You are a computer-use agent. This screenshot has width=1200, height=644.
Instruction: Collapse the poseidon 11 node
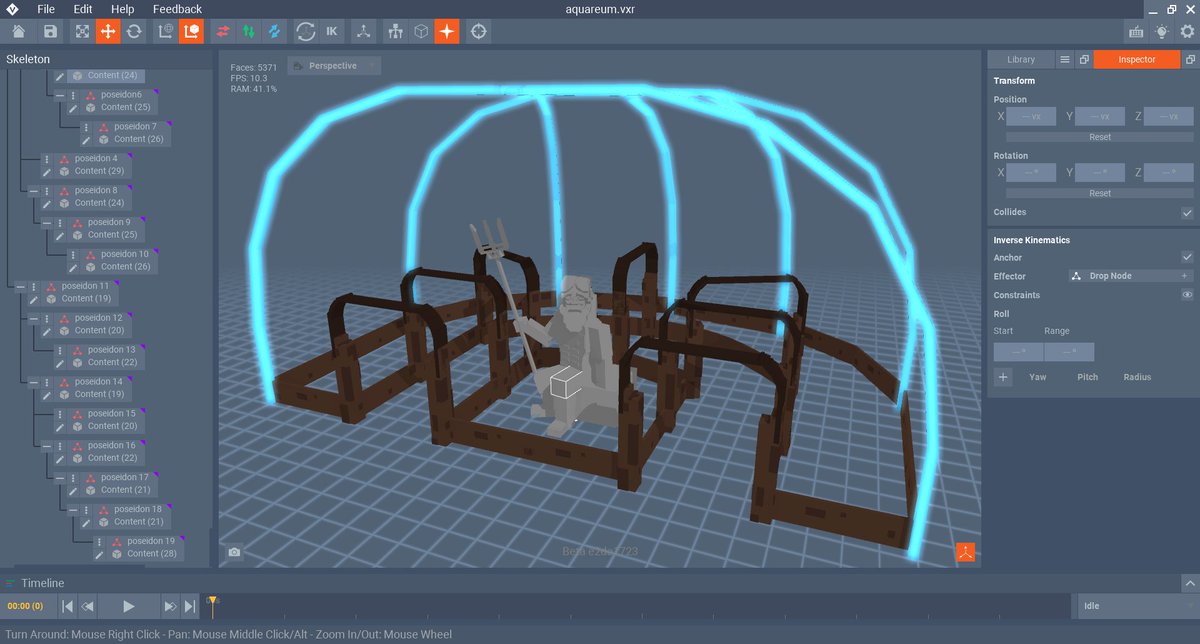pos(20,286)
